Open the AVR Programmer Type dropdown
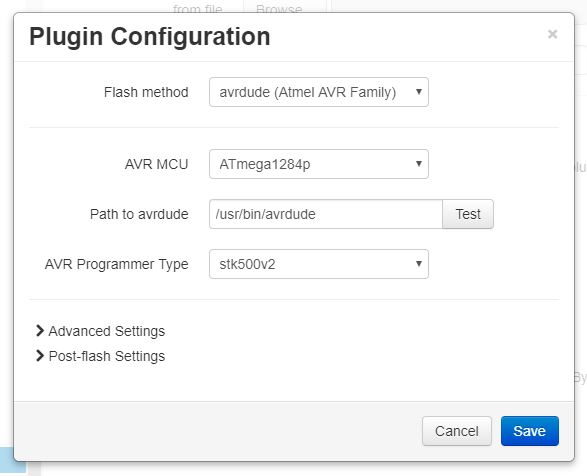Image resolution: width=587 pixels, height=476 pixels. click(x=319, y=264)
